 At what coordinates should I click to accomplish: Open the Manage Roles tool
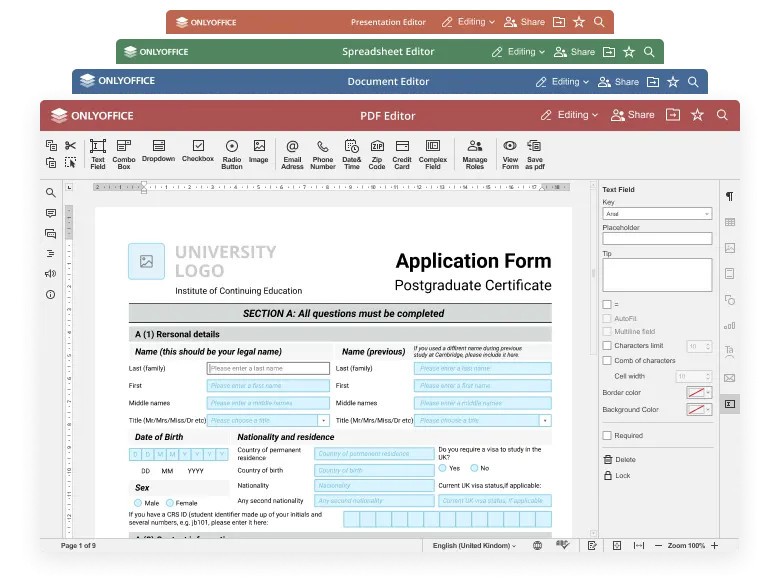pyautogui.click(x=475, y=153)
